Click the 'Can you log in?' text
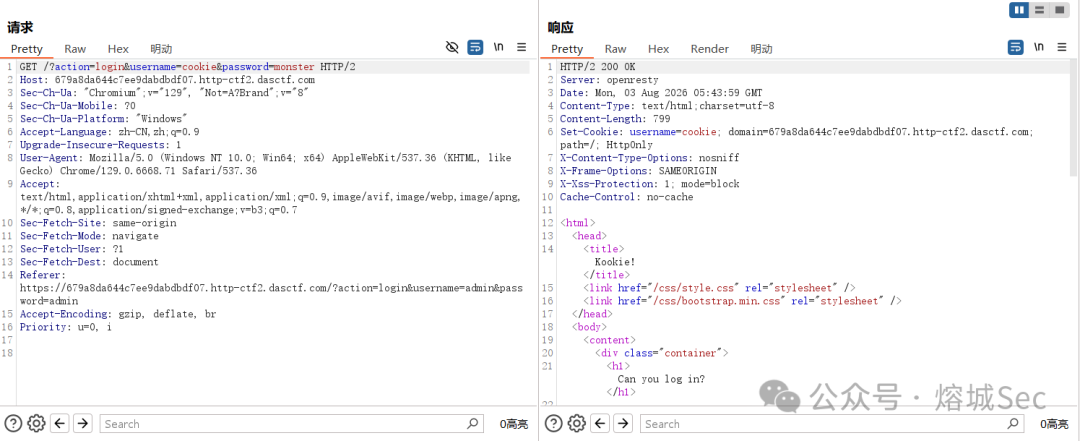Viewport: 1080px width, 441px height. (661, 379)
